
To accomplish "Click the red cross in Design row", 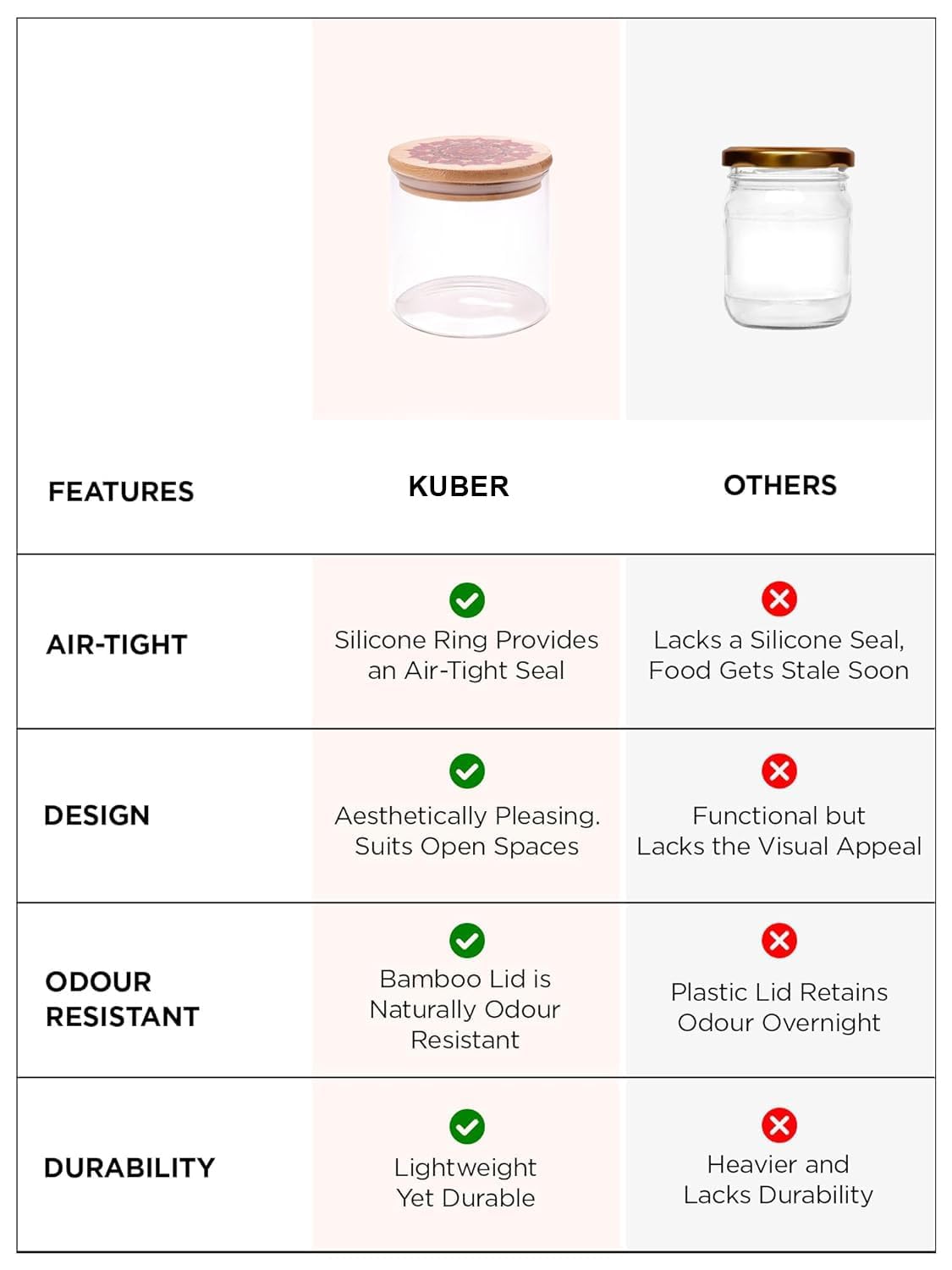I will [779, 771].
